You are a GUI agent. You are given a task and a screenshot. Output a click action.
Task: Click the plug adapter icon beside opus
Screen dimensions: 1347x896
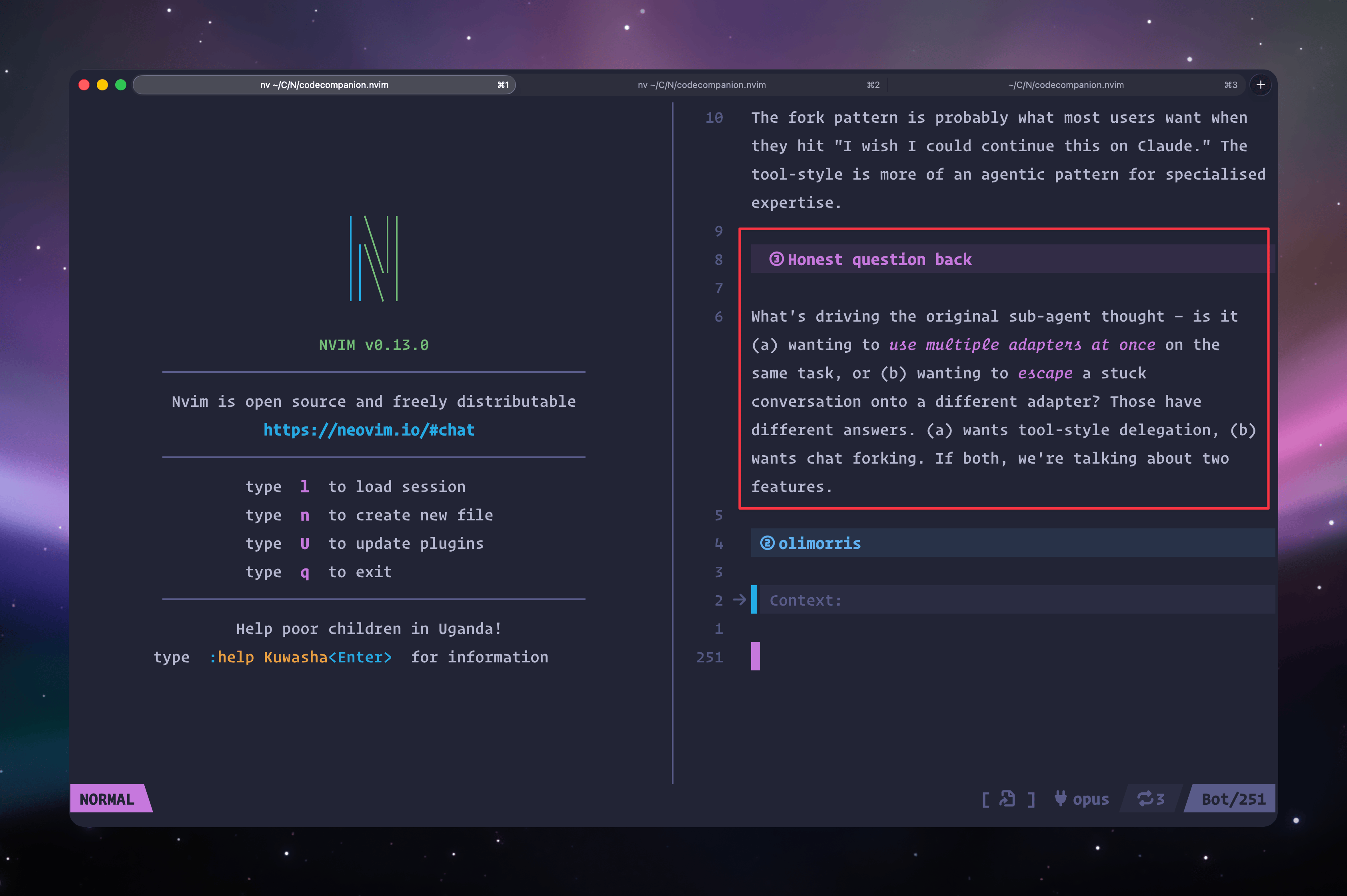[x=1060, y=799]
